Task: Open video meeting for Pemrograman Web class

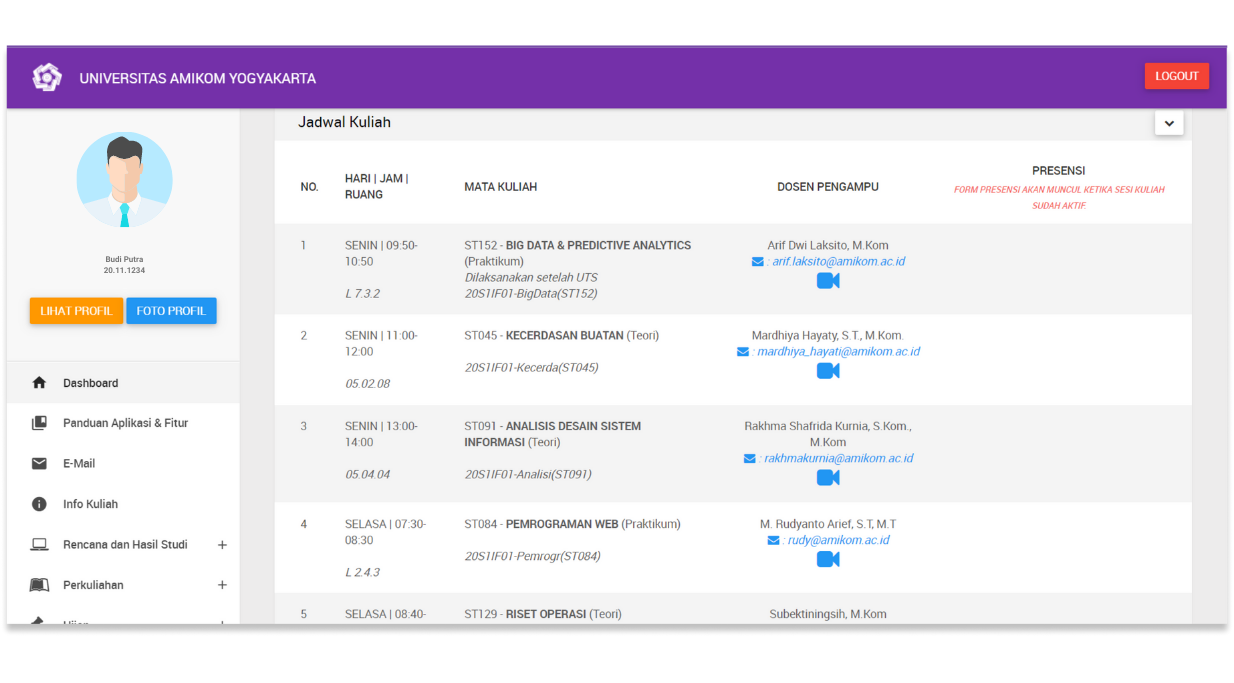Action: click(828, 560)
